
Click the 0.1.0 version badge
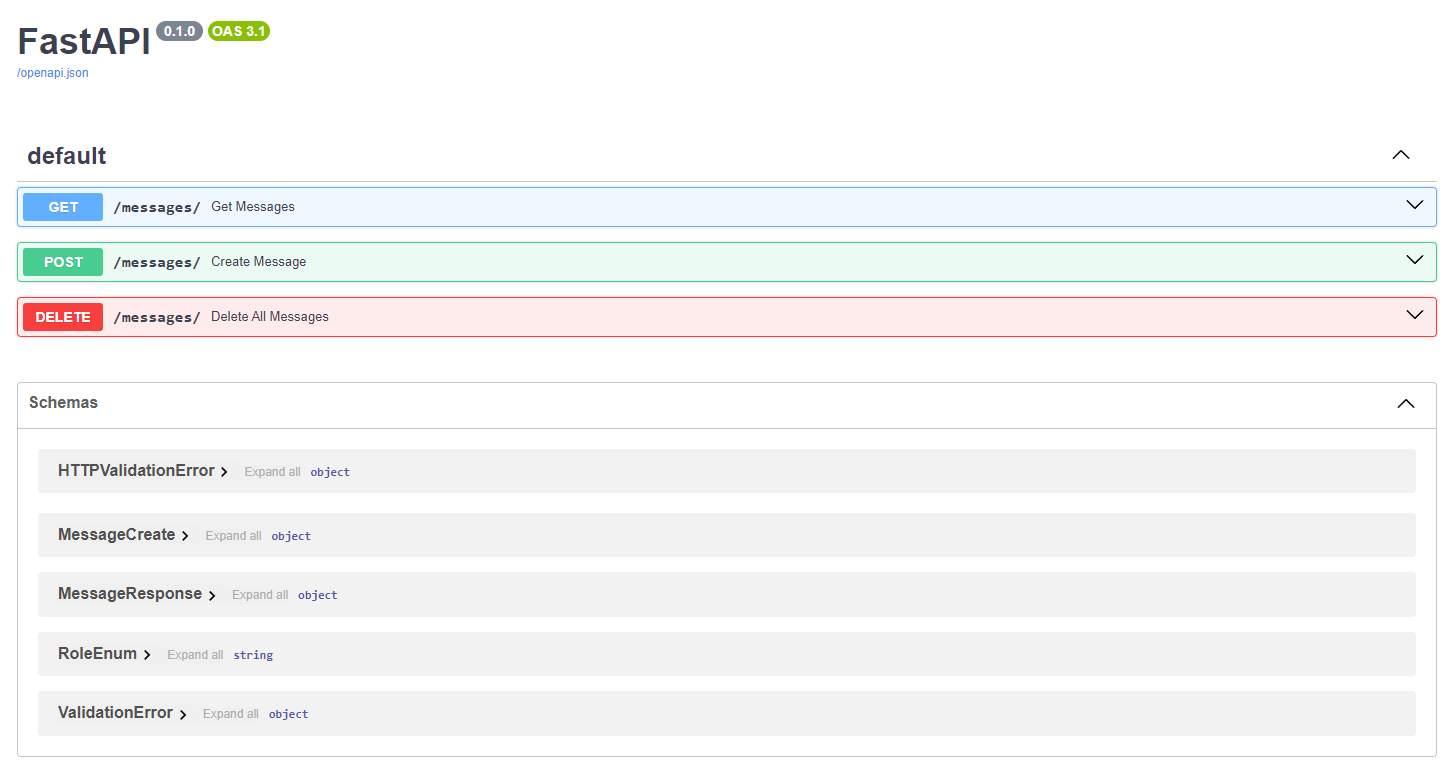pos(179,31)
